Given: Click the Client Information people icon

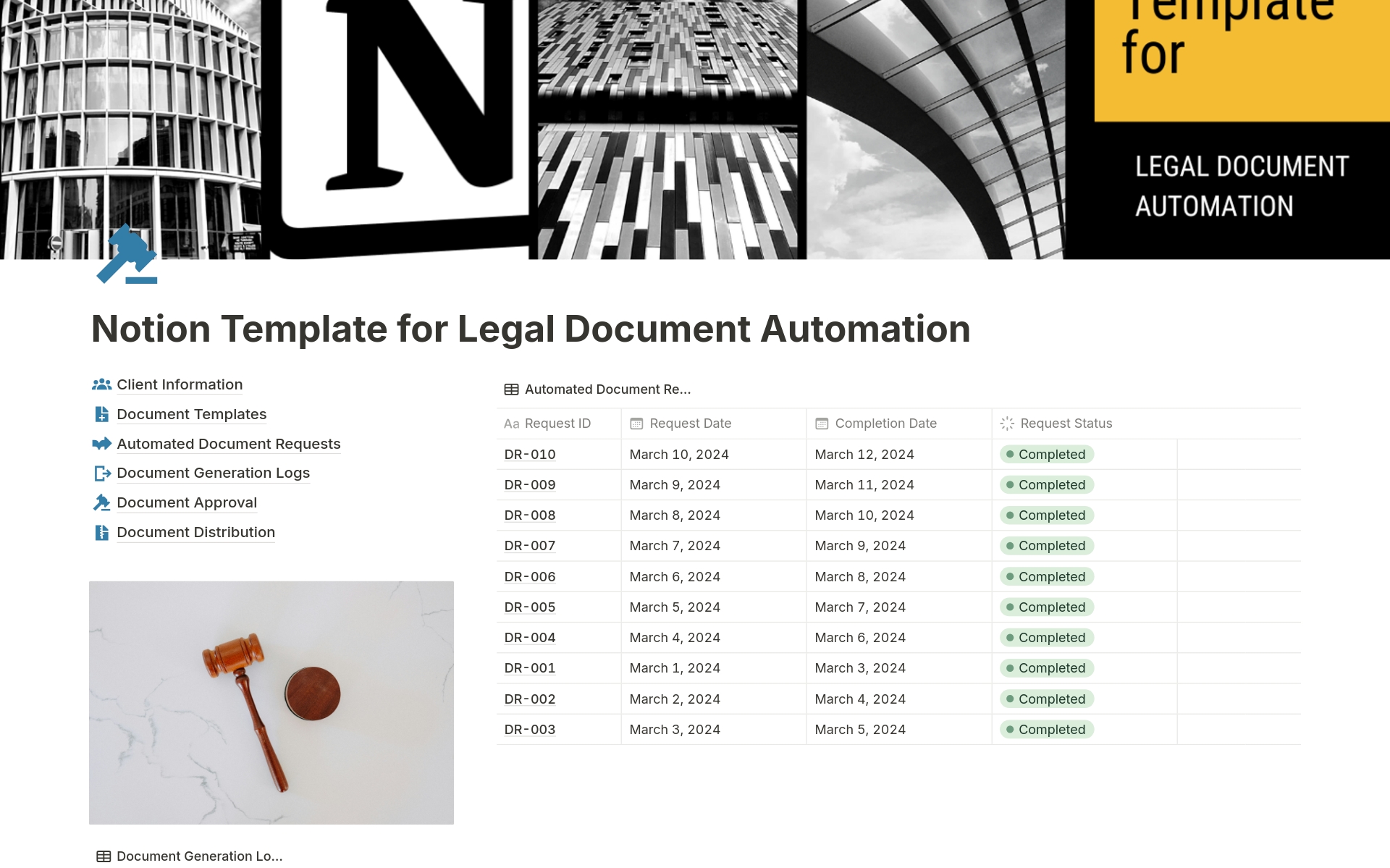Looking at the screenshot, I should coord(101,384).
